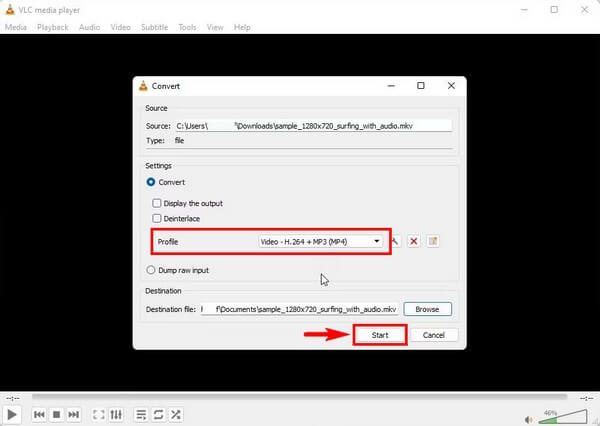Image resolution: width=600 pixels, height=426 pixels.
Task: Click VLC cone icon in main window title
Action: pyautogui.click(x=10, y=10)
